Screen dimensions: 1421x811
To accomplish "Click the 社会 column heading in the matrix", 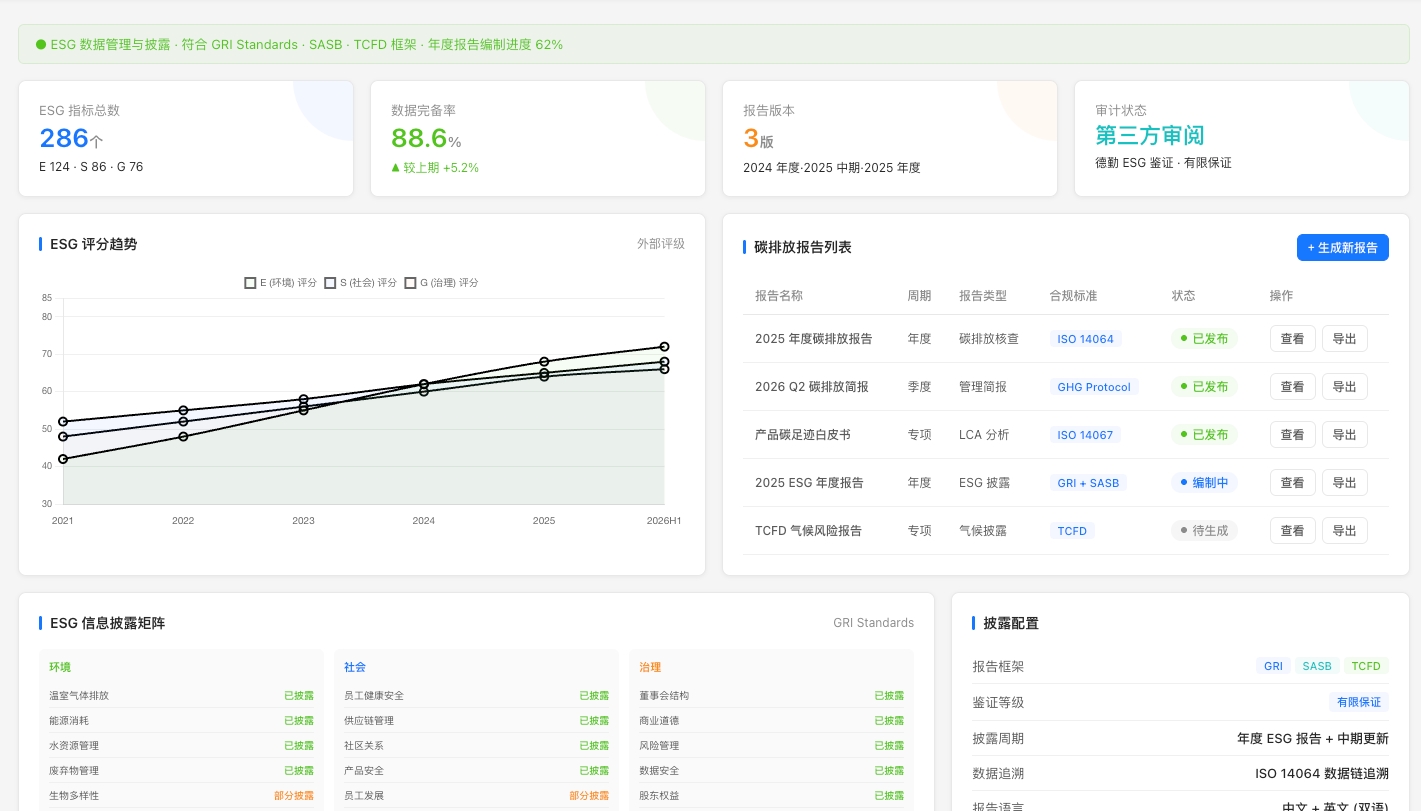I will click(x=355, y=667).
